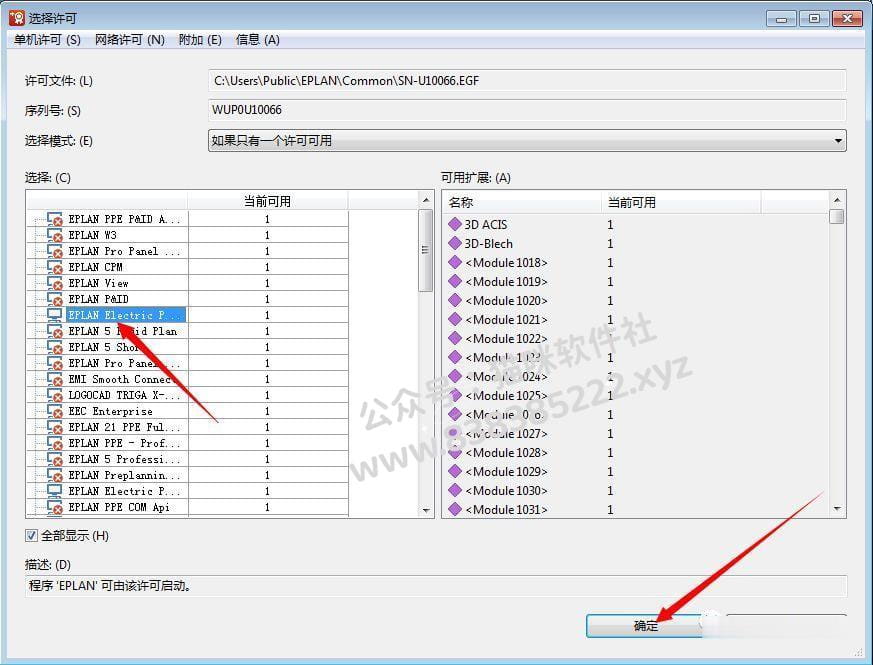This screenshot has height=665, width=873.
Task: Click the EPLAN Preplannin... icon
Action: [55, 475]
